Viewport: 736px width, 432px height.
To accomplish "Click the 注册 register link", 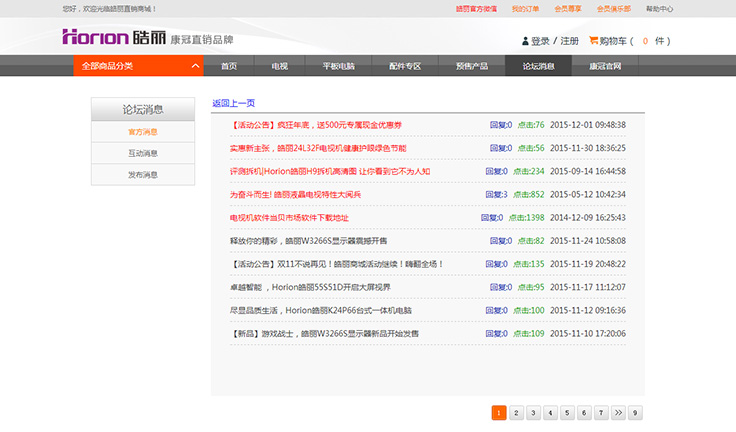I will pyautogui.click(x=569, y=41).
